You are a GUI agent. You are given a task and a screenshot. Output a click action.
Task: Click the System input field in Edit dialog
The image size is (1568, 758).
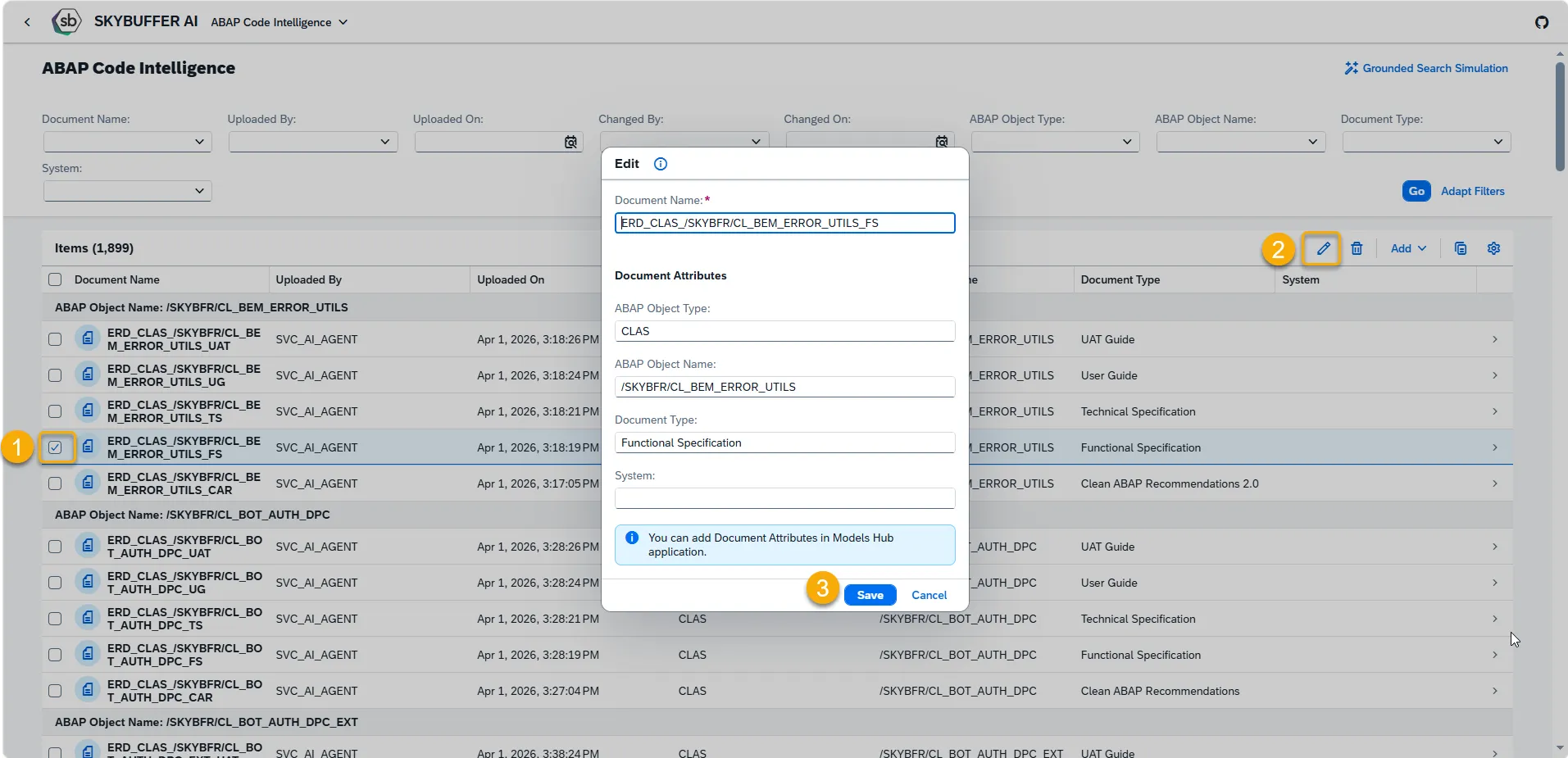tap(784, 498)
